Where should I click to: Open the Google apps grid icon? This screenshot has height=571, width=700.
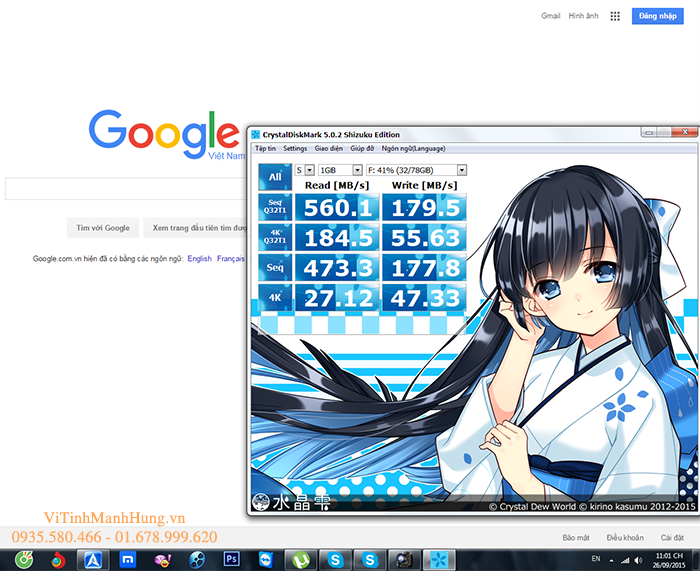tap(615, 16)
